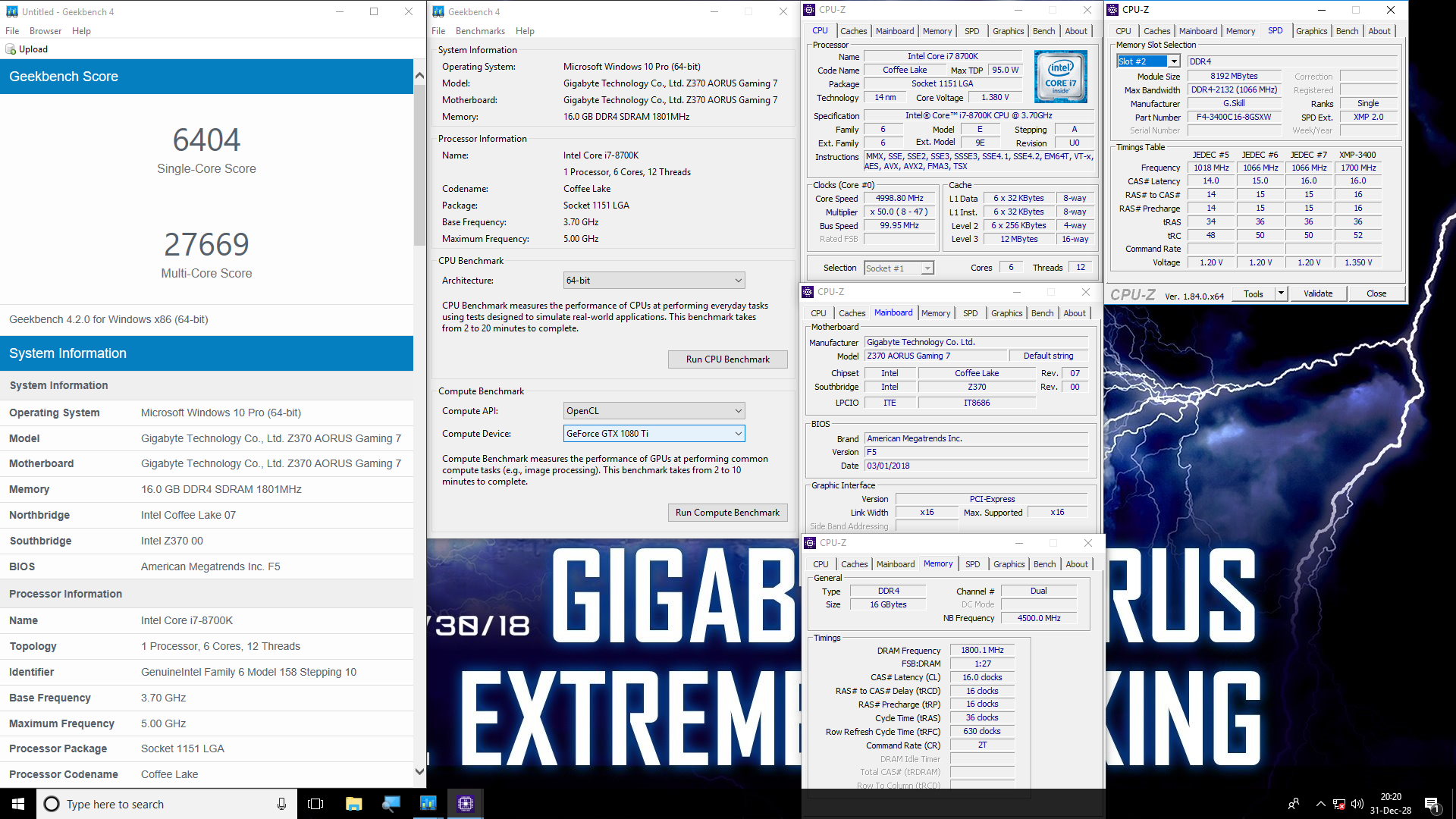Click scroll up arrow in Geekbench results
This screenshot has height=819, width=1456.
(419, 75)
